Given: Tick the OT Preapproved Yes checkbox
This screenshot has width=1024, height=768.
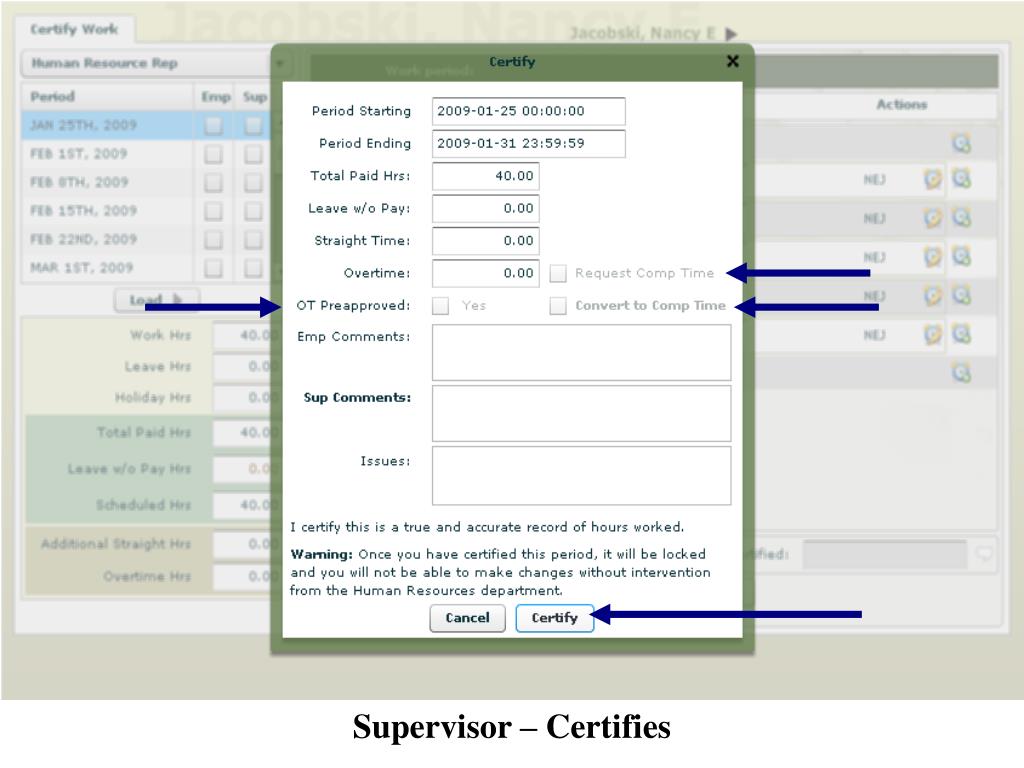Looking at the screenshot, I should point(441,305).
